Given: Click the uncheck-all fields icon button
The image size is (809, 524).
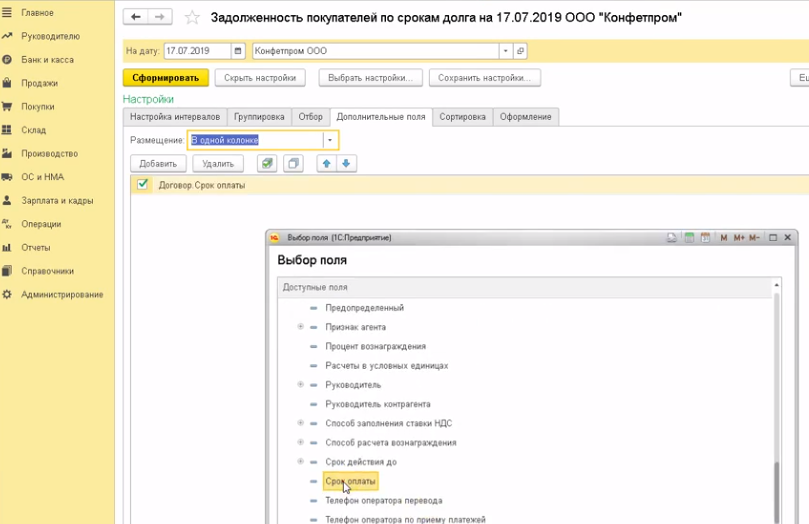Looking at the screenshot, I should tap(292, 164).
